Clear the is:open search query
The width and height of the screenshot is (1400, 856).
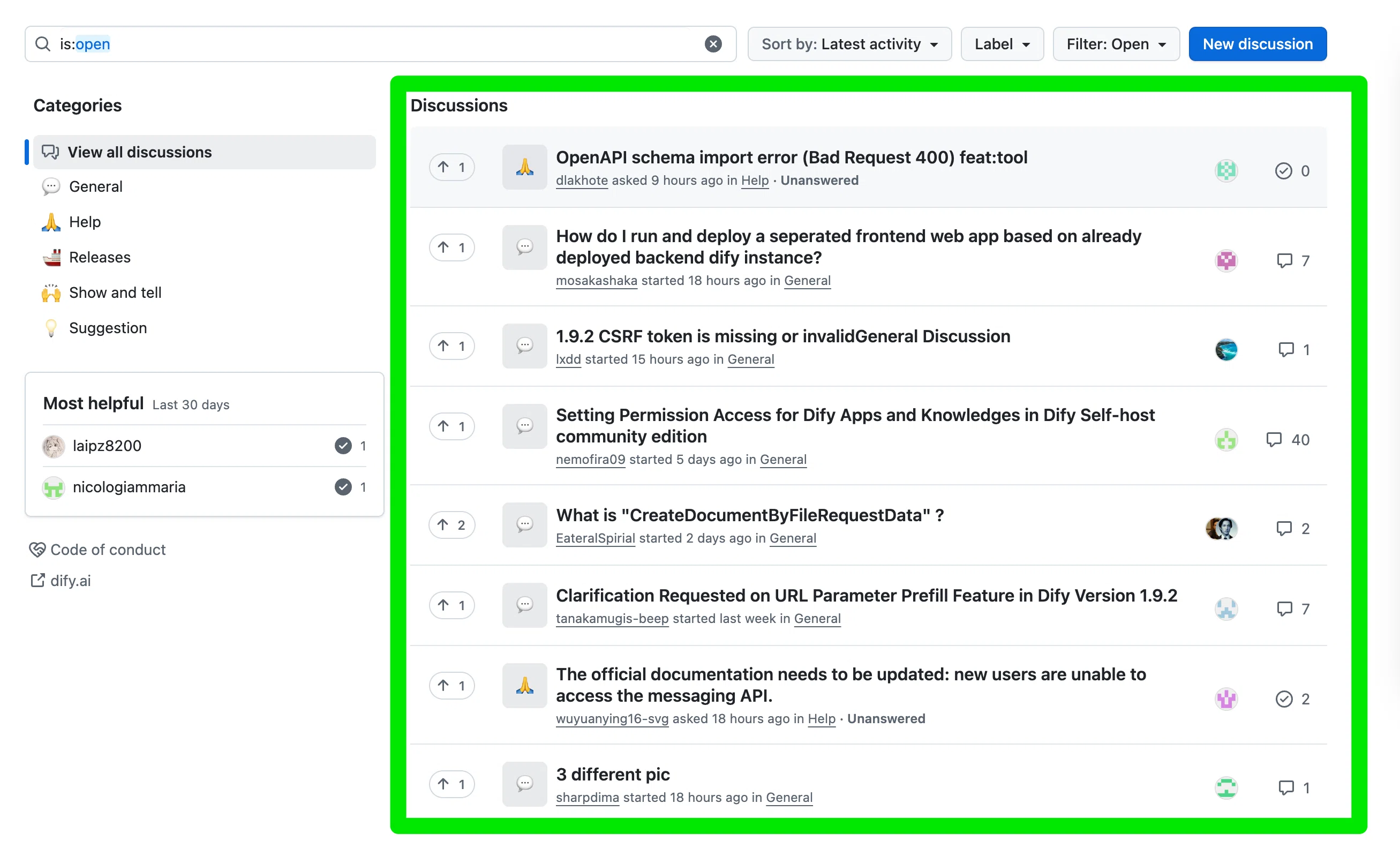pyautogui.click(x=713, y=44)
